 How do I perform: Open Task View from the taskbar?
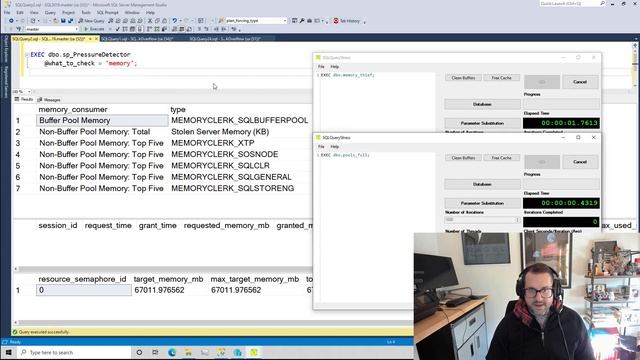point(155,352)
